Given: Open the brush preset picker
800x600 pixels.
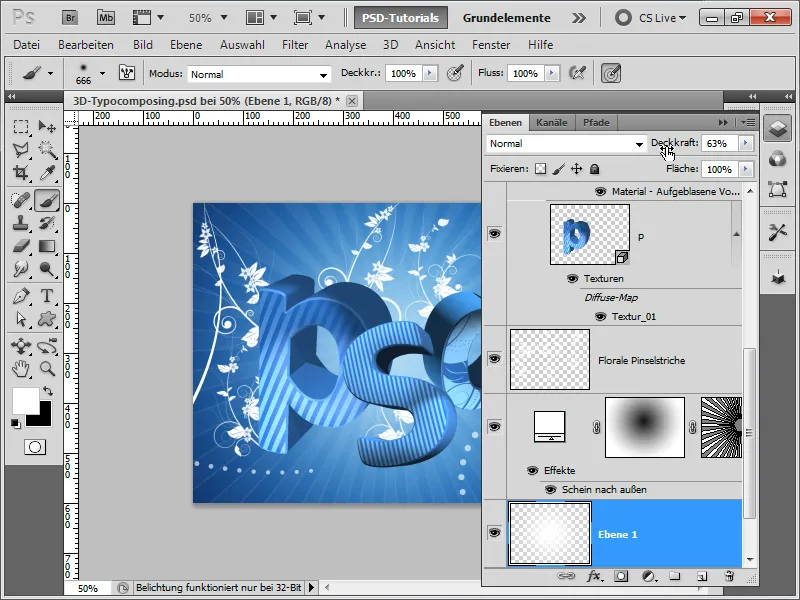Looking at the screenshot, I should (102, 73).
